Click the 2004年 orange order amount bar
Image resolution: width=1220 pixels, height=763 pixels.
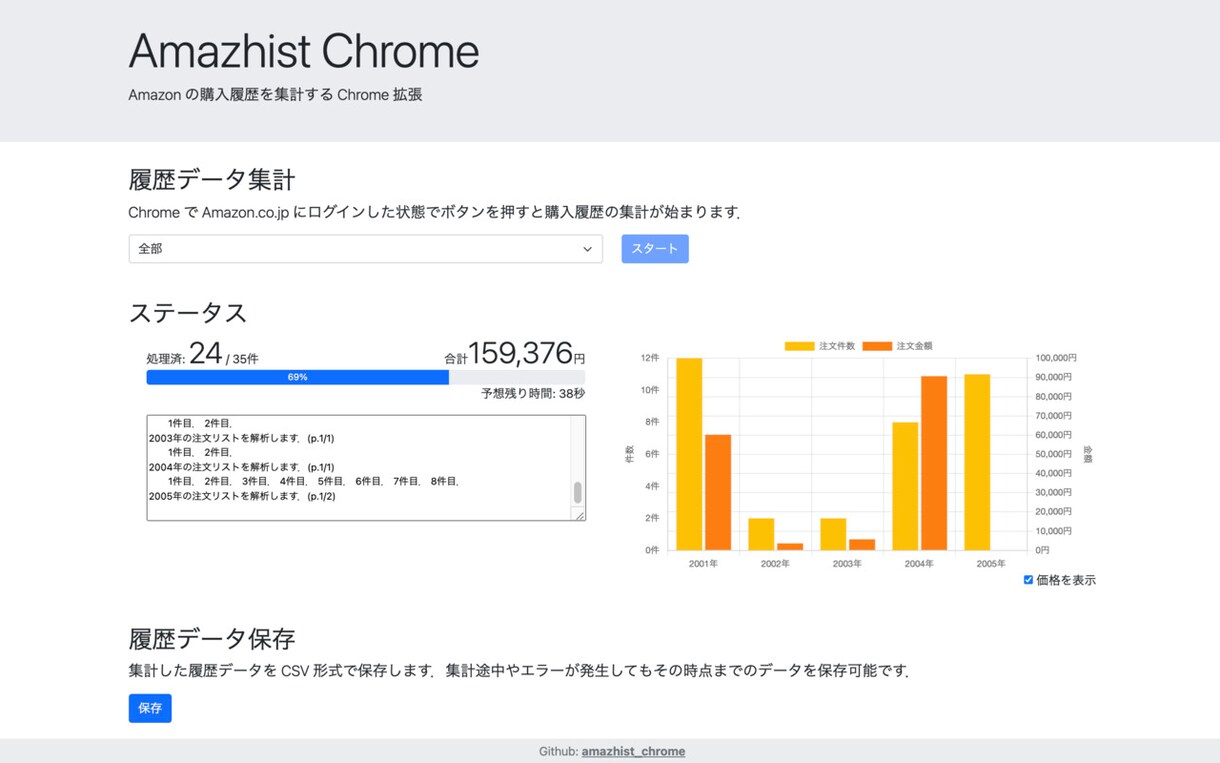934,463
